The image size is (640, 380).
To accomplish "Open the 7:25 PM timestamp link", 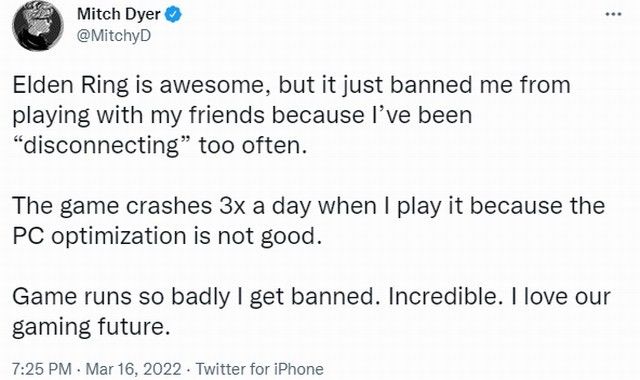I will click(x=42, y=369).
